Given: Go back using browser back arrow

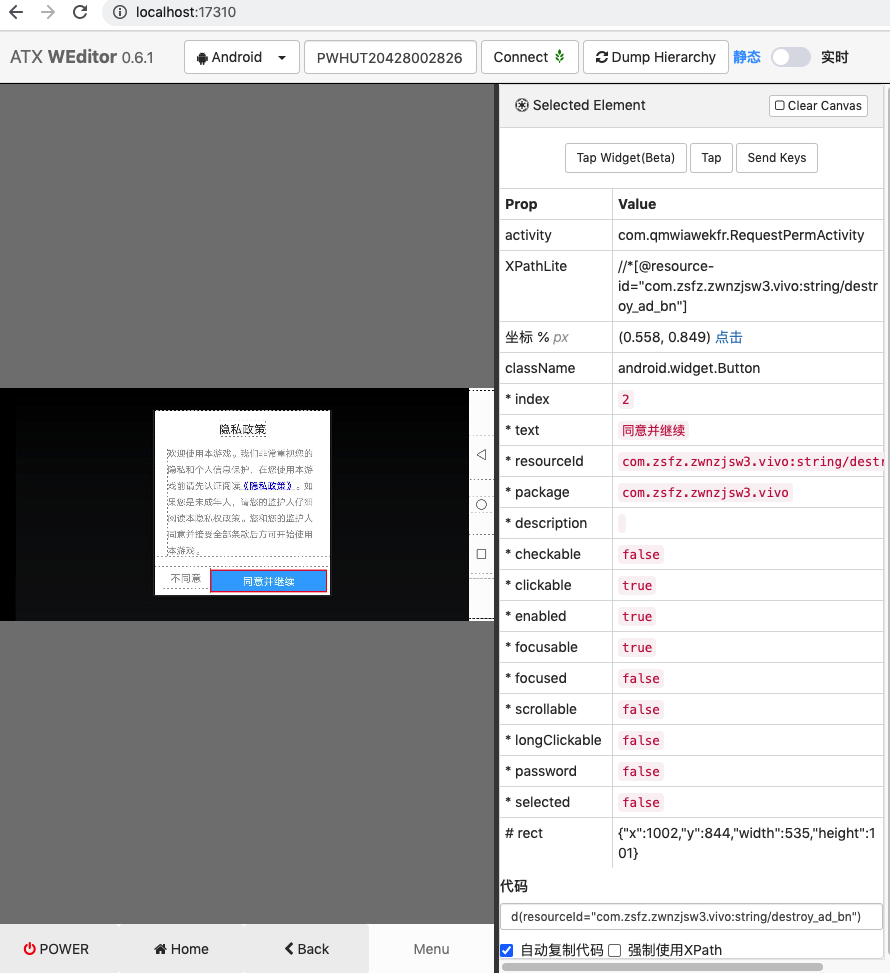Looking at the screenshot, I should [16, 12].
